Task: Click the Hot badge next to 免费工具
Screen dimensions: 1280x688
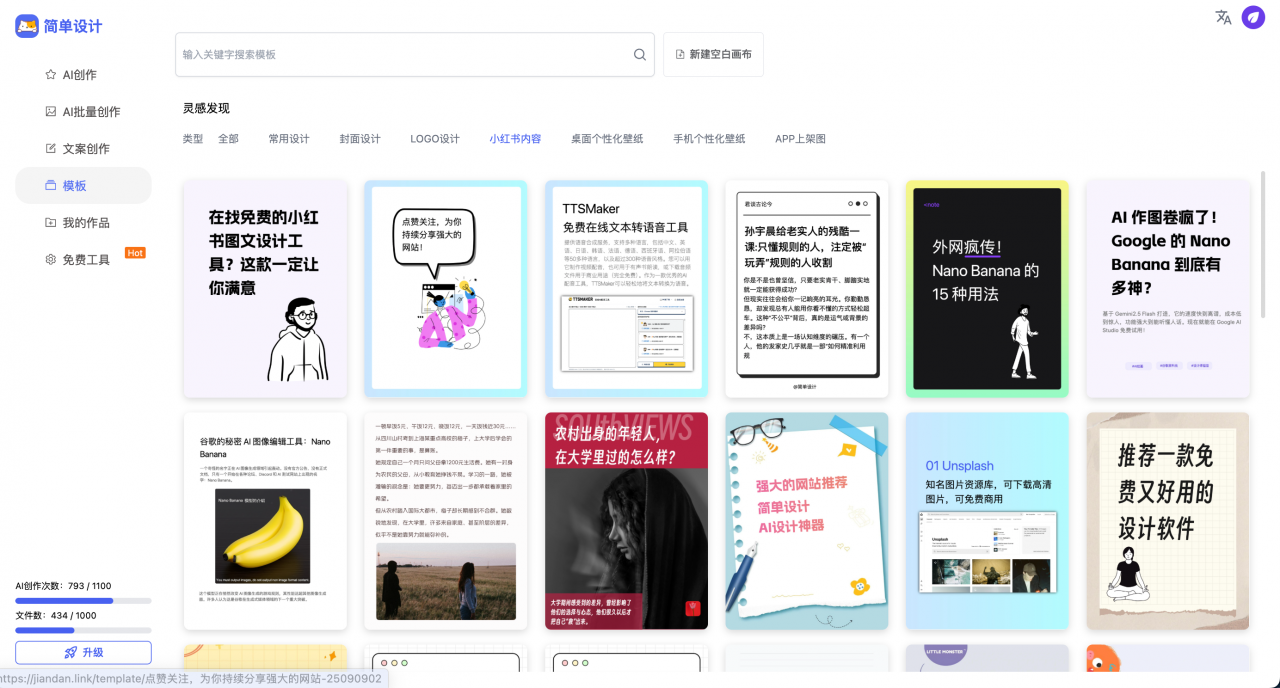Action: (135, 253)
